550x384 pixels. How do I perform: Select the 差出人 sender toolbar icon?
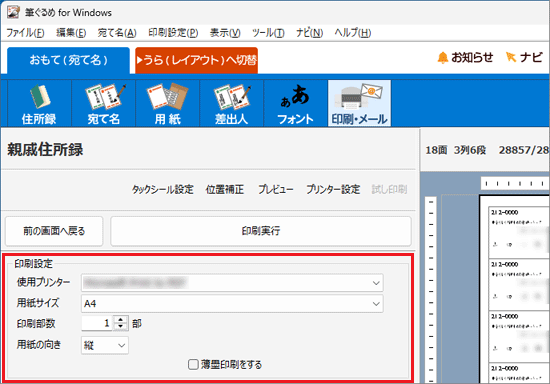(232, 103)
